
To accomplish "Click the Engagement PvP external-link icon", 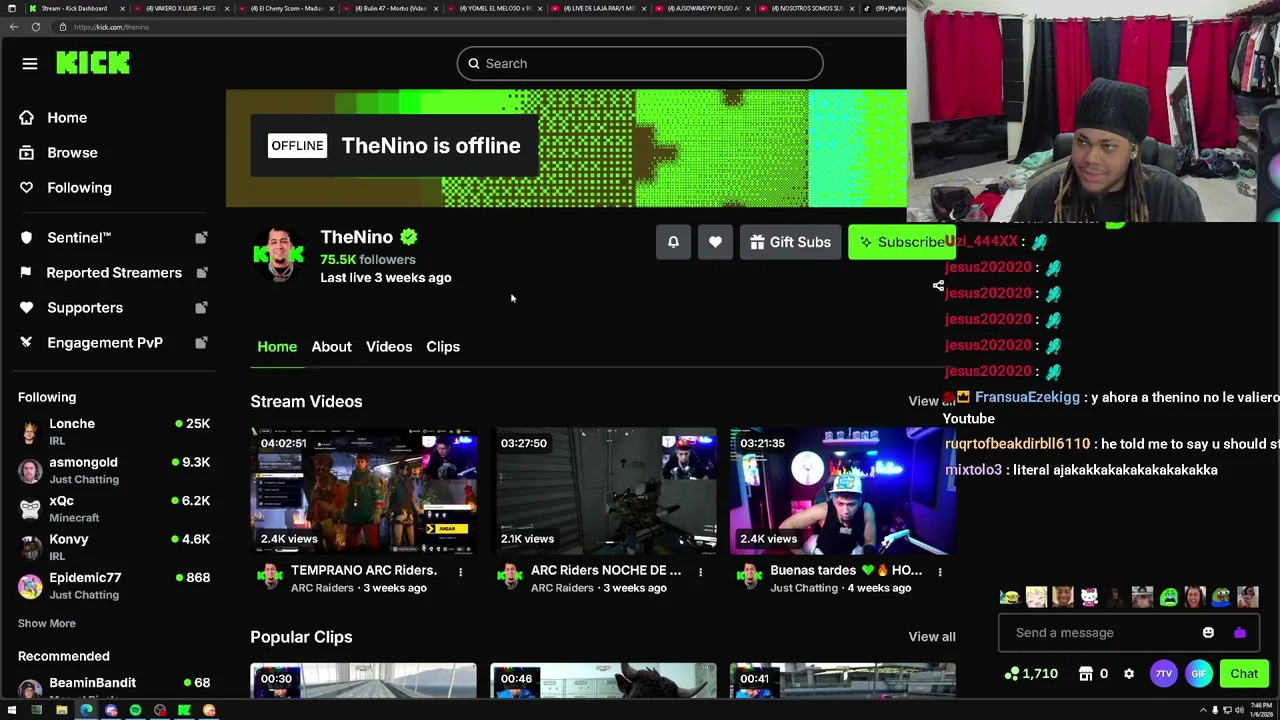I will pyautogui.click(x=201, y=342).
